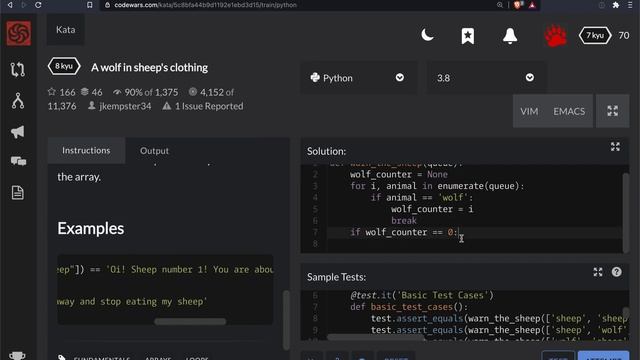Click the honor score 70
Screen dimensions: 640x360
(x=623, y=36)
